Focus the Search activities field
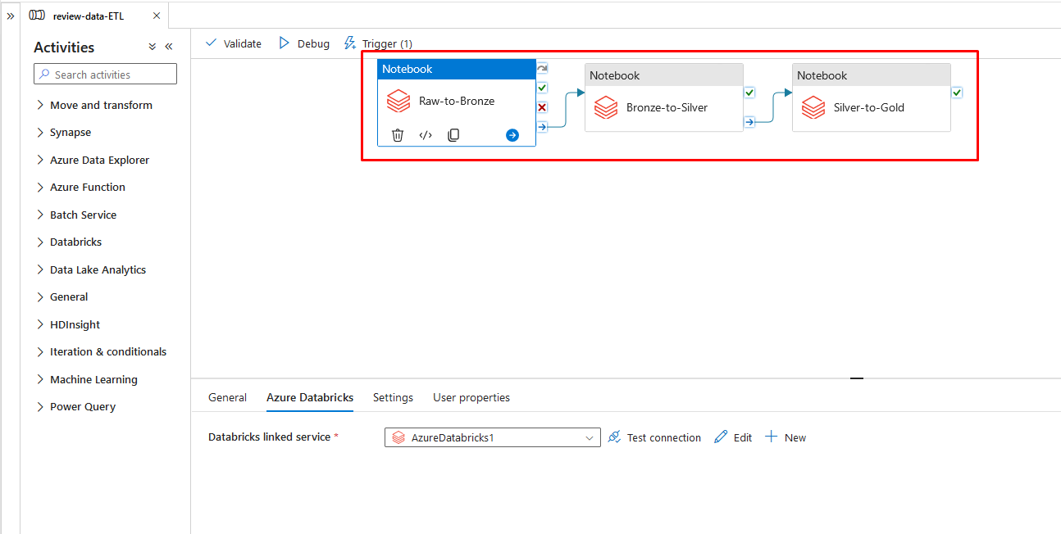The image size is (1061, 534). point(106,74)
